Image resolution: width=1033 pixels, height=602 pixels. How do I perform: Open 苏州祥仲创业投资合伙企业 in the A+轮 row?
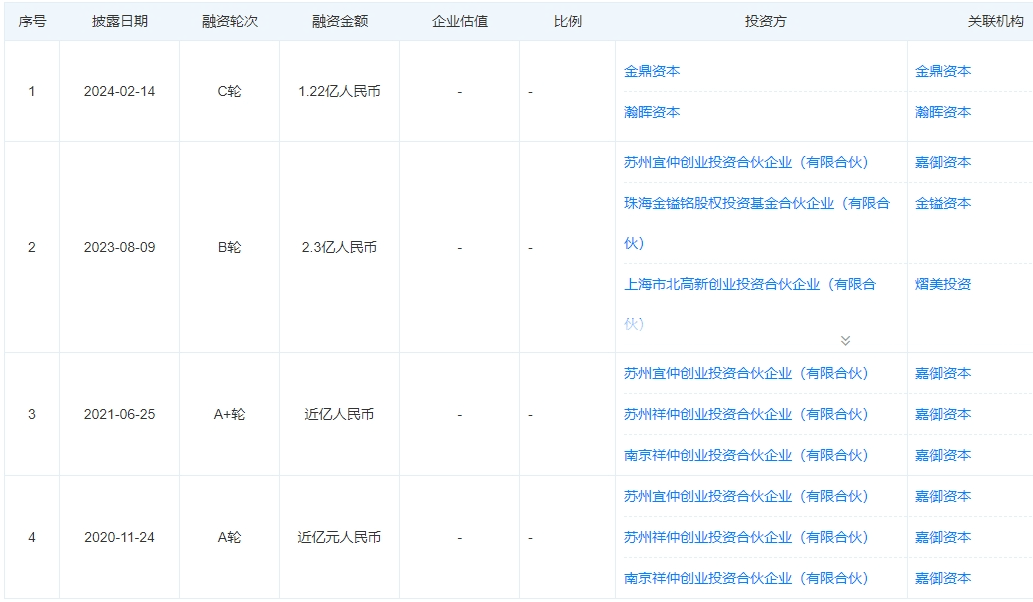pyautogui.click(x=746, y=414)
